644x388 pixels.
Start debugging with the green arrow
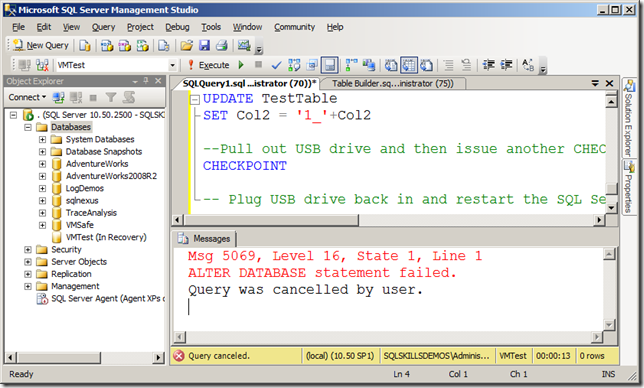[x=241, y=65]
